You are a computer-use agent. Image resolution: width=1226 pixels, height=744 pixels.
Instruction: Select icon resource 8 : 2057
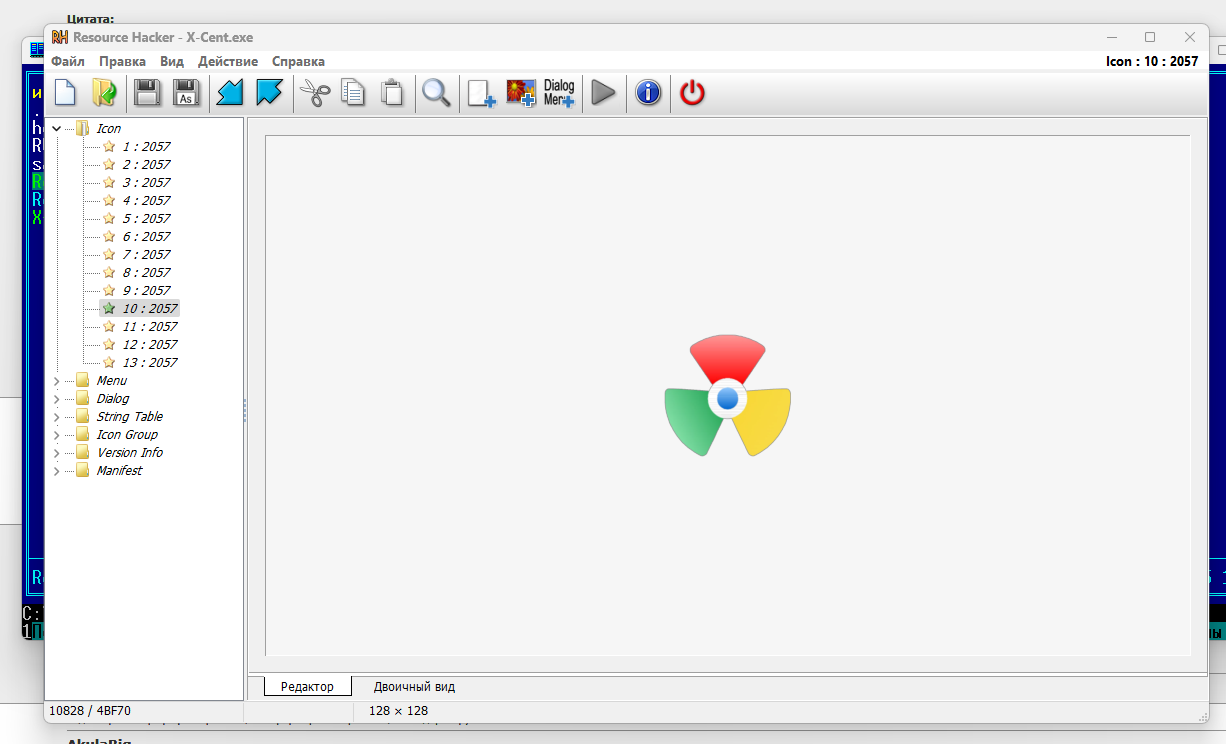146,272
